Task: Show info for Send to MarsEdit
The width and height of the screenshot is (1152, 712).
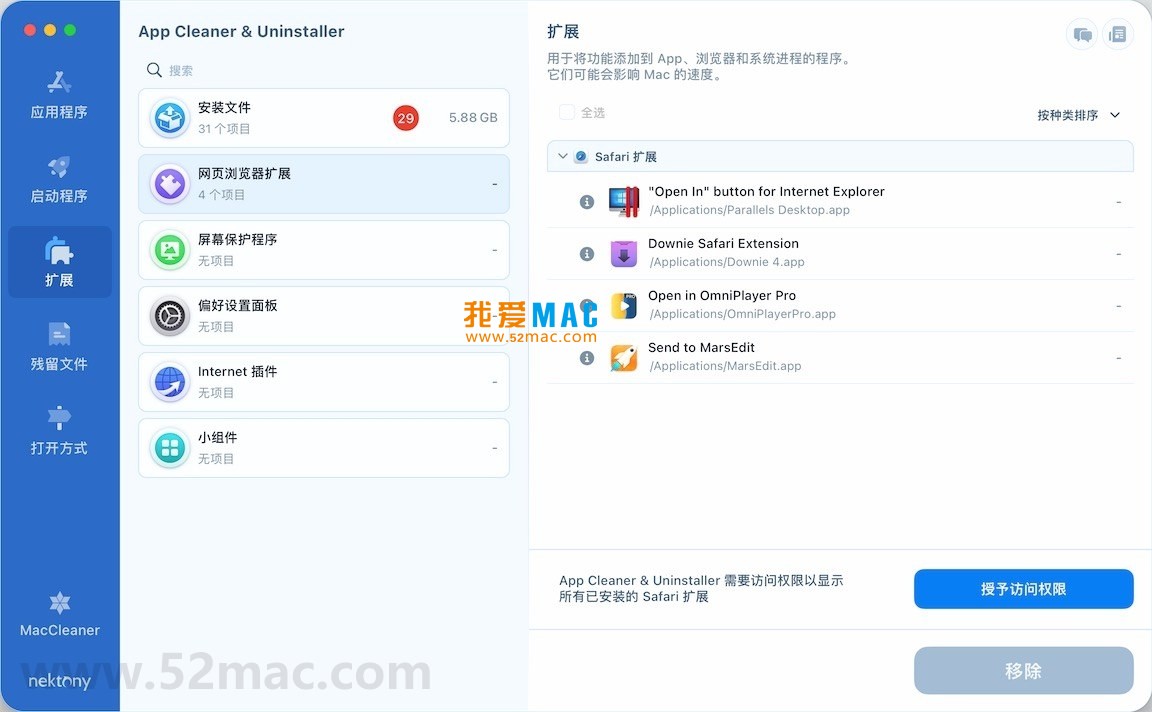Action: click(x=586, y=358)
